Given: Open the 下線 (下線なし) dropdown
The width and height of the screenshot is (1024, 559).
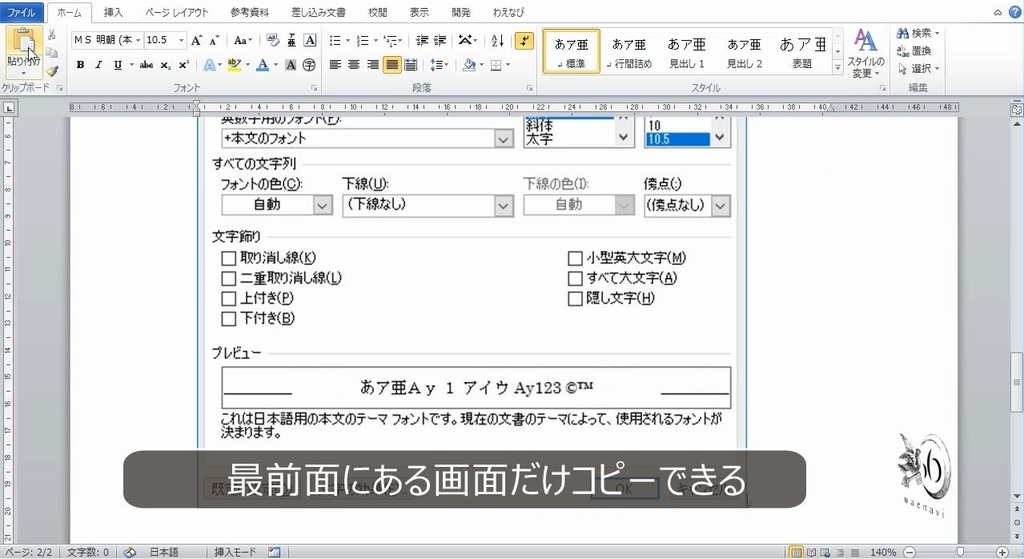Looking at the screenshot, I should pos(503,206).
